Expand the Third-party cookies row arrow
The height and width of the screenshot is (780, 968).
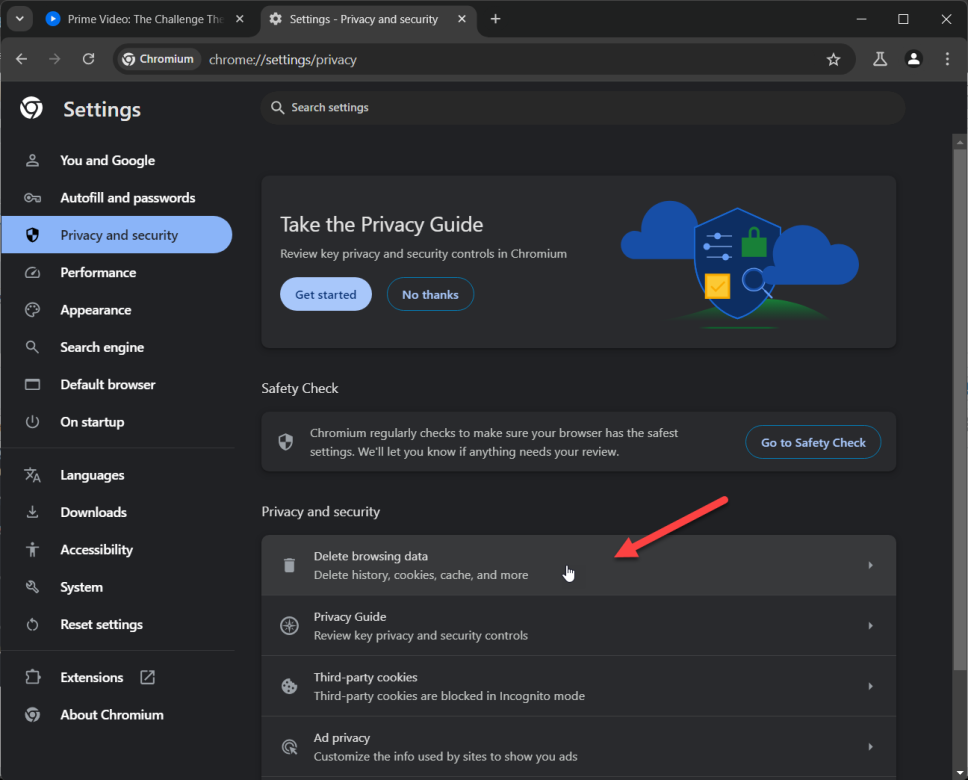(870, 686)
